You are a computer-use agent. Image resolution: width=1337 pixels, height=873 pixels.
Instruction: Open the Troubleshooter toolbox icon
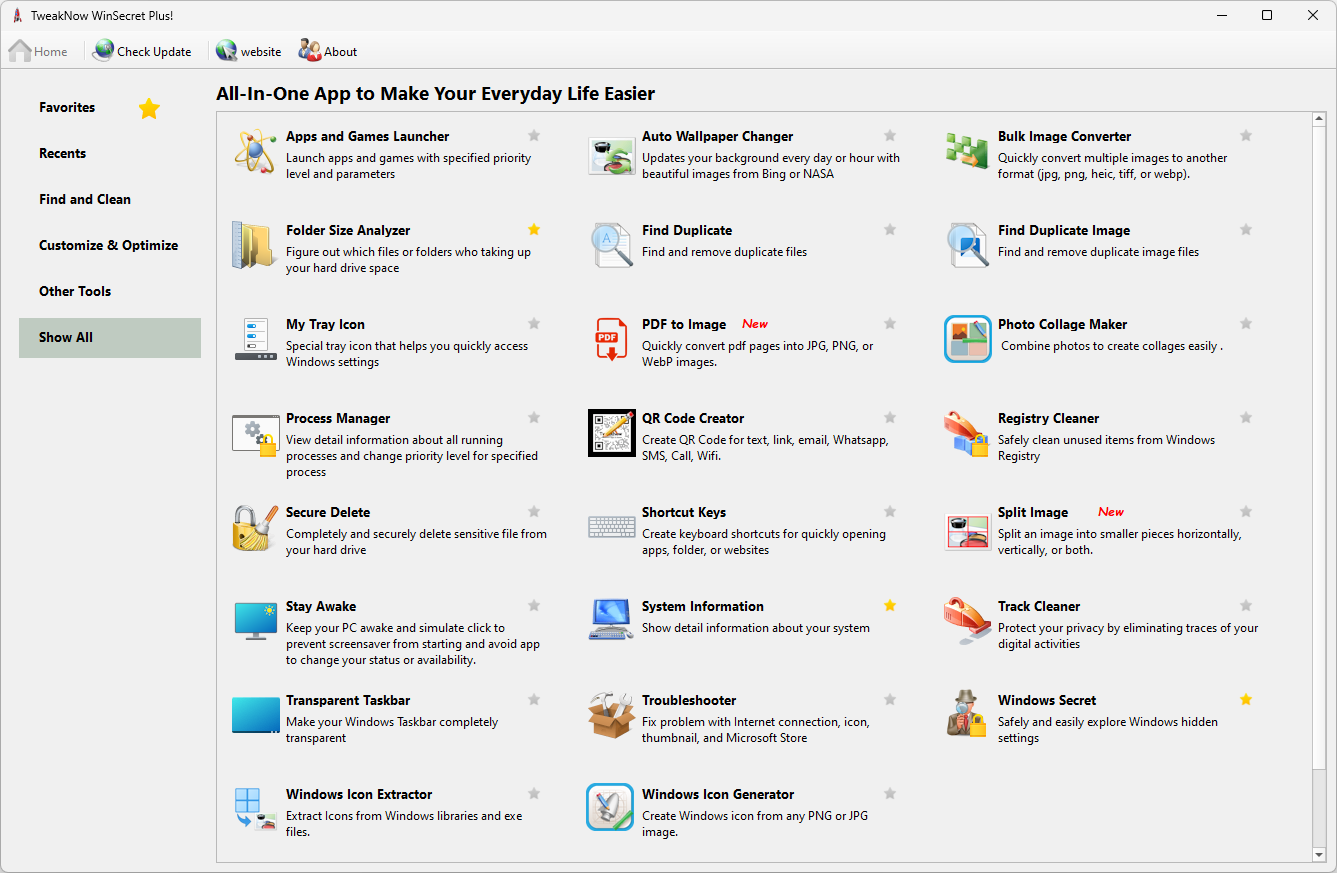611,715
